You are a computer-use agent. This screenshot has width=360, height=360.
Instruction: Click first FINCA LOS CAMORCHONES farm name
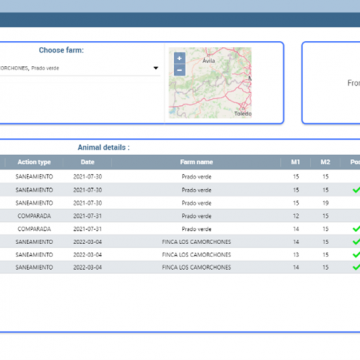click(196, 242)
